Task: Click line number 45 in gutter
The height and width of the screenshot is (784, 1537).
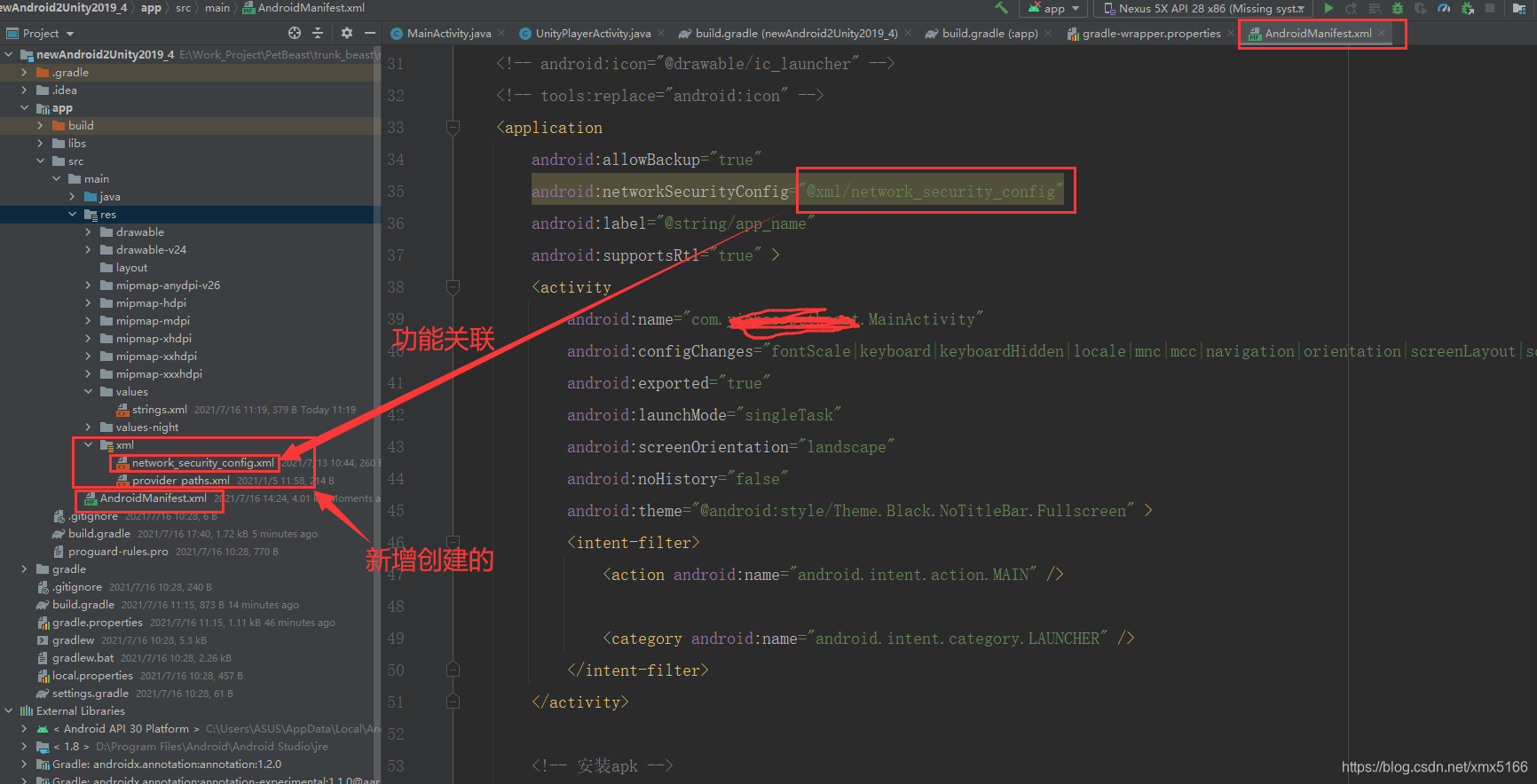Action: [396, 511]
